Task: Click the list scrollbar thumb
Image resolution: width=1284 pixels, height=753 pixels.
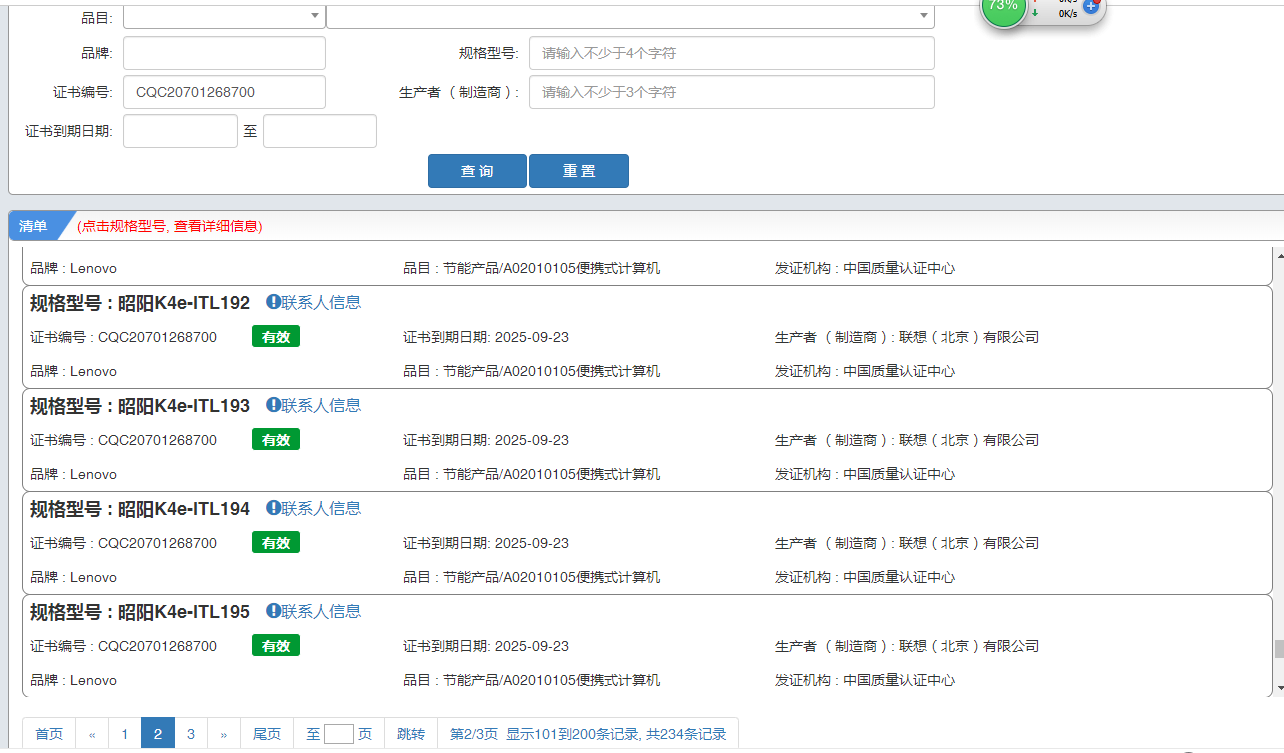Action: tap(1279, 648)
